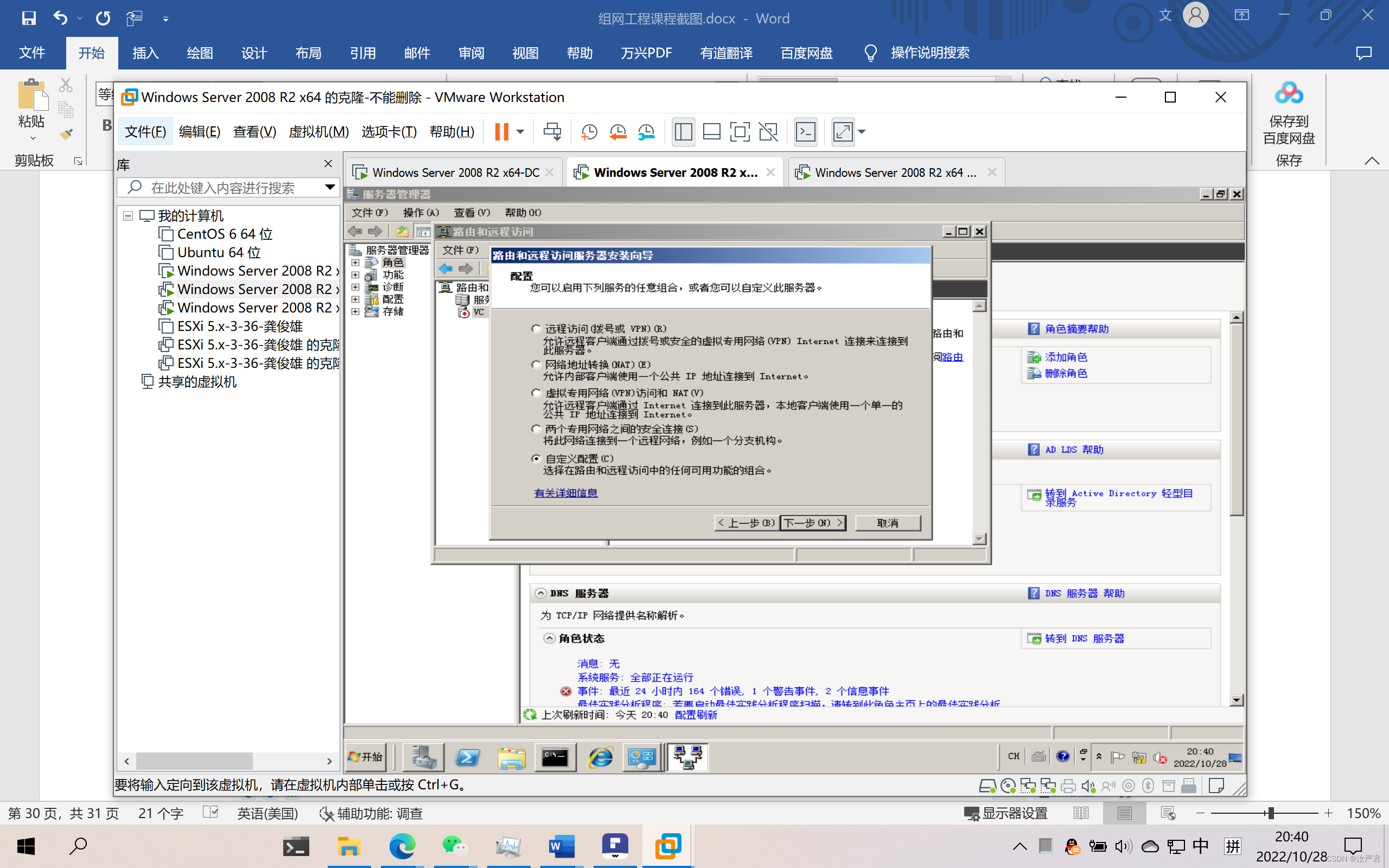Enter full screen mode via toolbar icon
Image resolution: width=1389 pixels, height=868 pixels.
pyautogui.click(x=740, y=132)
